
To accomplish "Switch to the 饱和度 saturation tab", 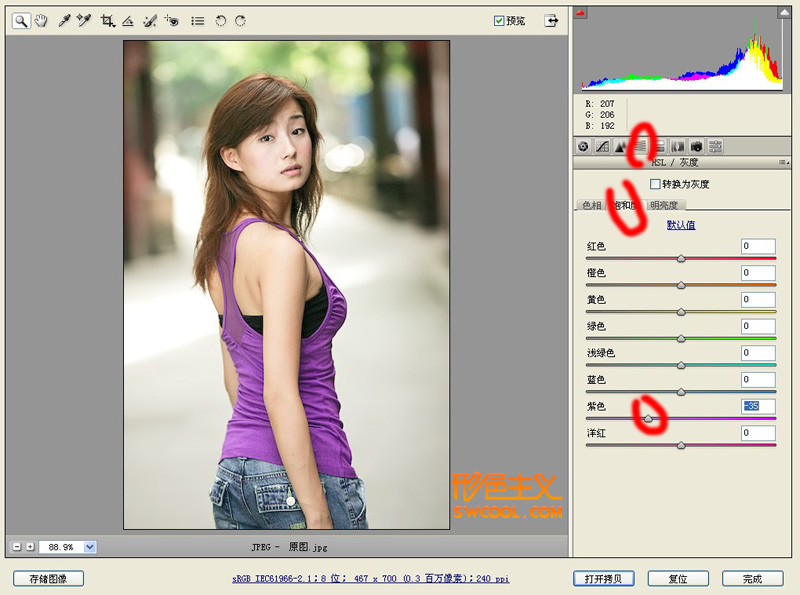I will 627,205.
